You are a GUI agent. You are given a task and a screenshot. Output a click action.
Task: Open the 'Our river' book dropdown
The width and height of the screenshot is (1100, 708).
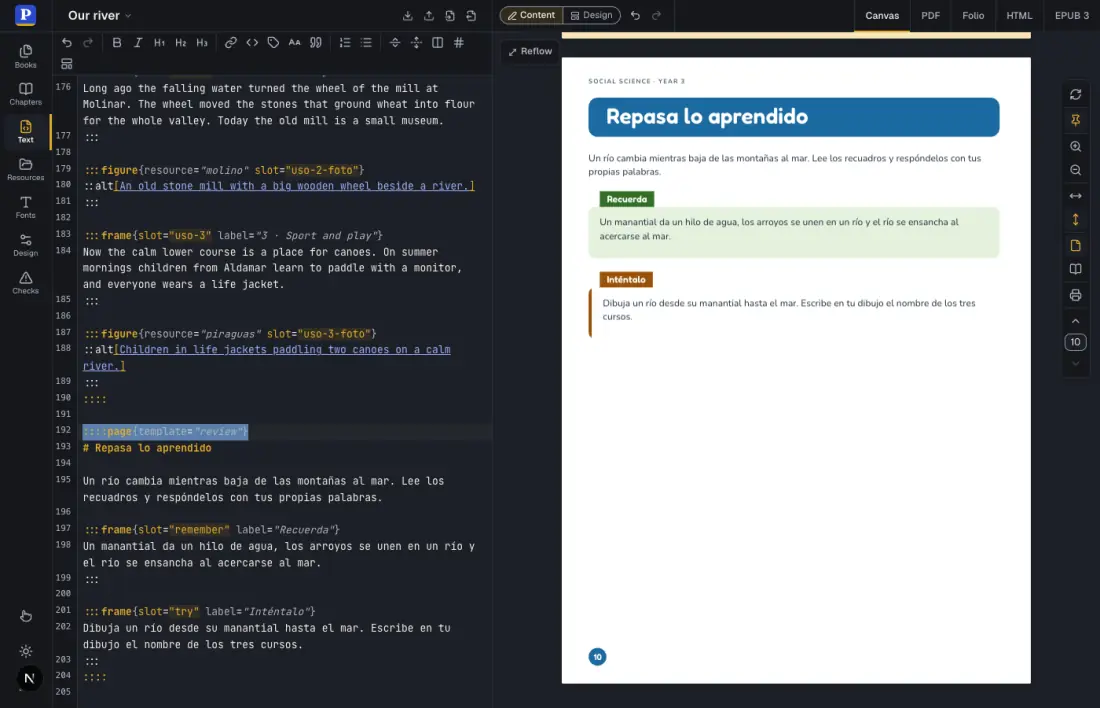point(100,15)
